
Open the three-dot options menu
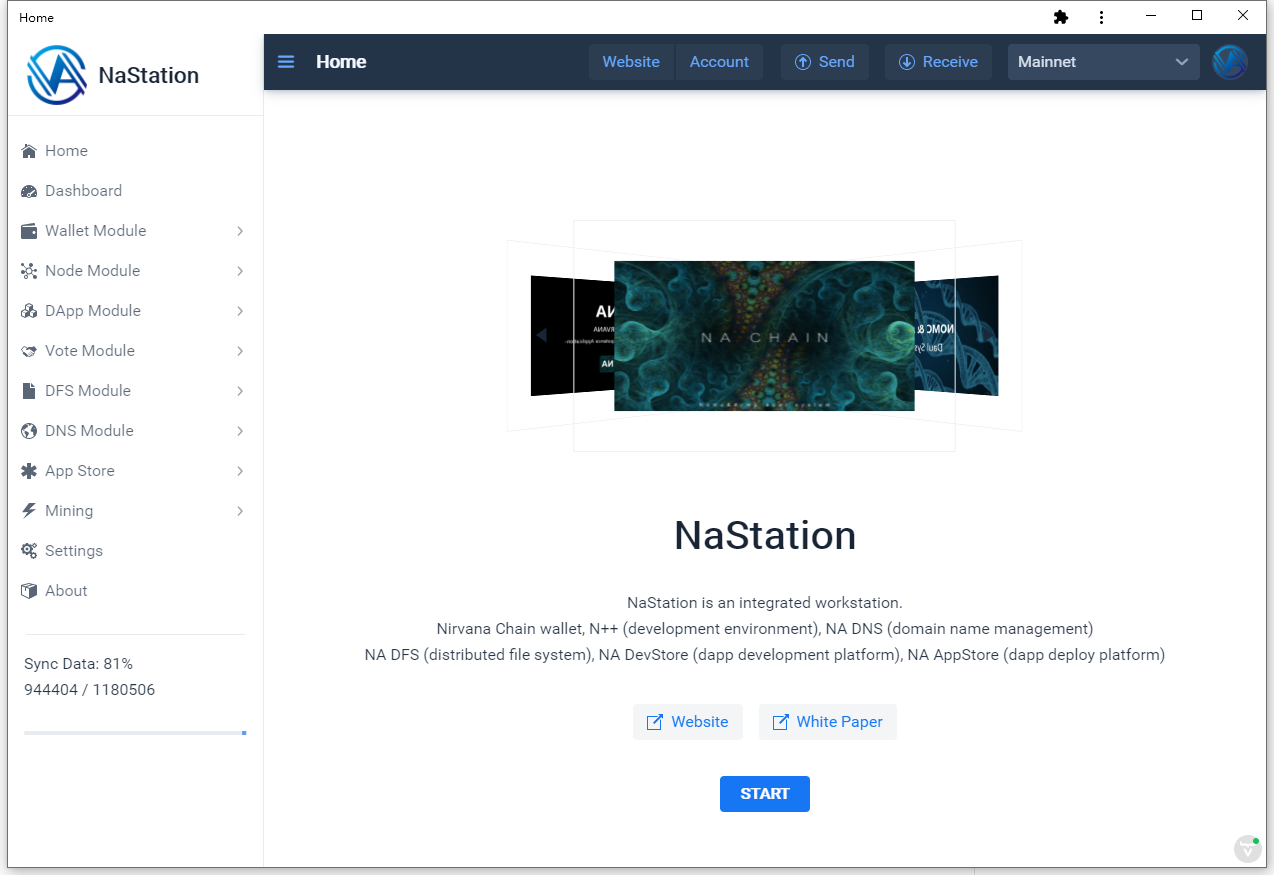click(1101, 17)
